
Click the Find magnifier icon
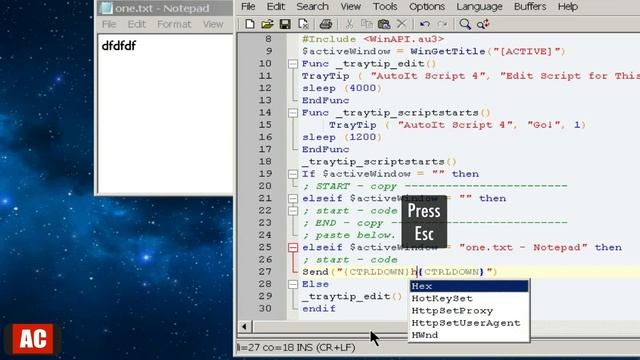point(464,24)
